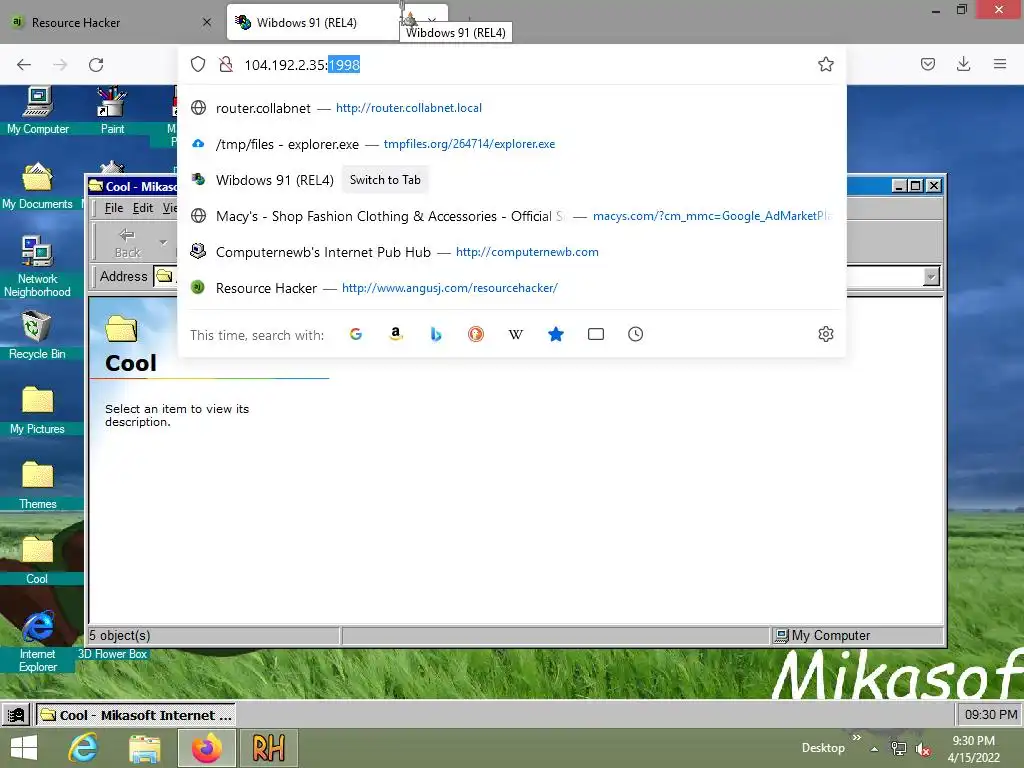Open Recycle Bin desktop icon
This screenshot has width=1024, height=768.
37,335
